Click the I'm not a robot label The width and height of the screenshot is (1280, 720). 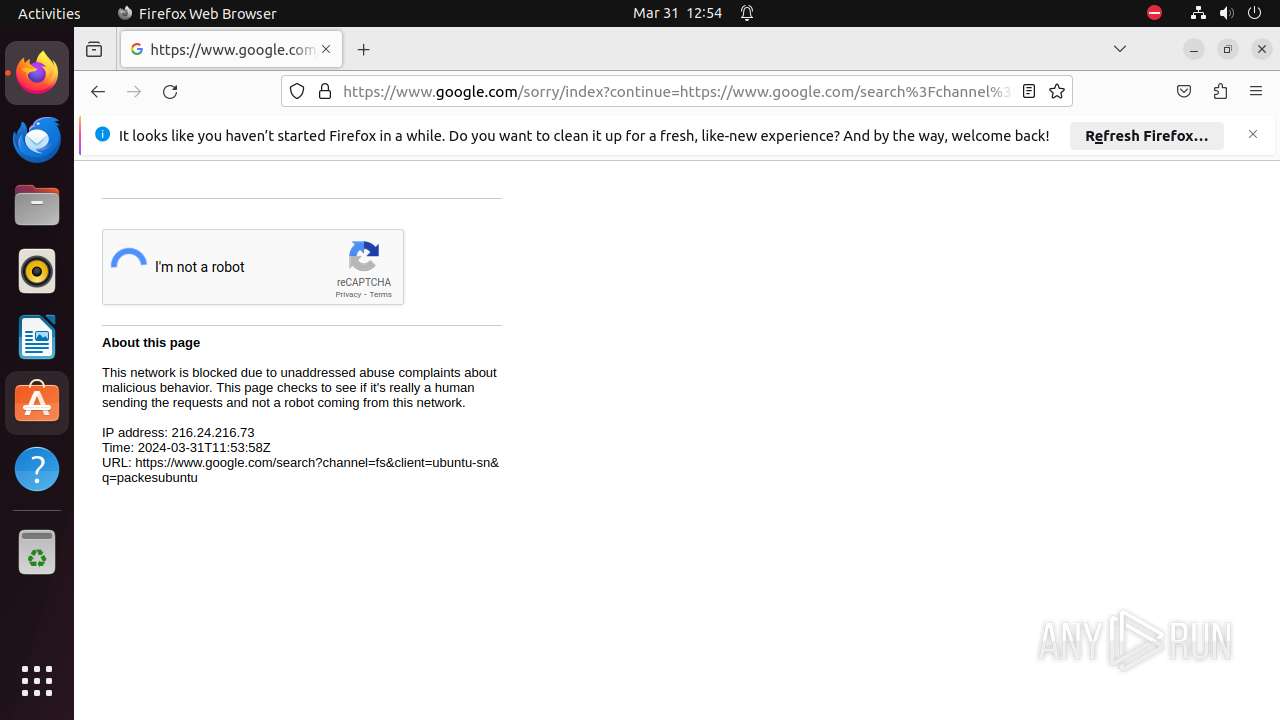[200, 267]
